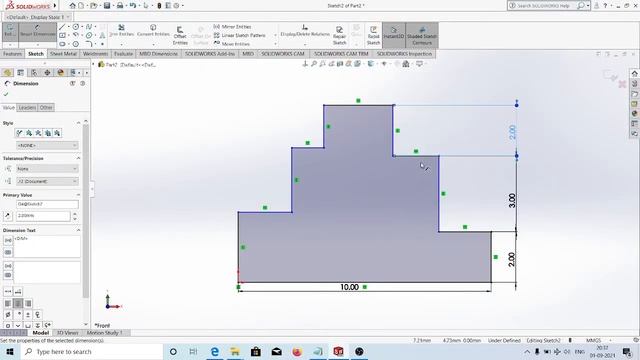The width and height of the screenshot is (640, 360).
Task: Switch to the 3D Views tab
Action: coord(67,333)
